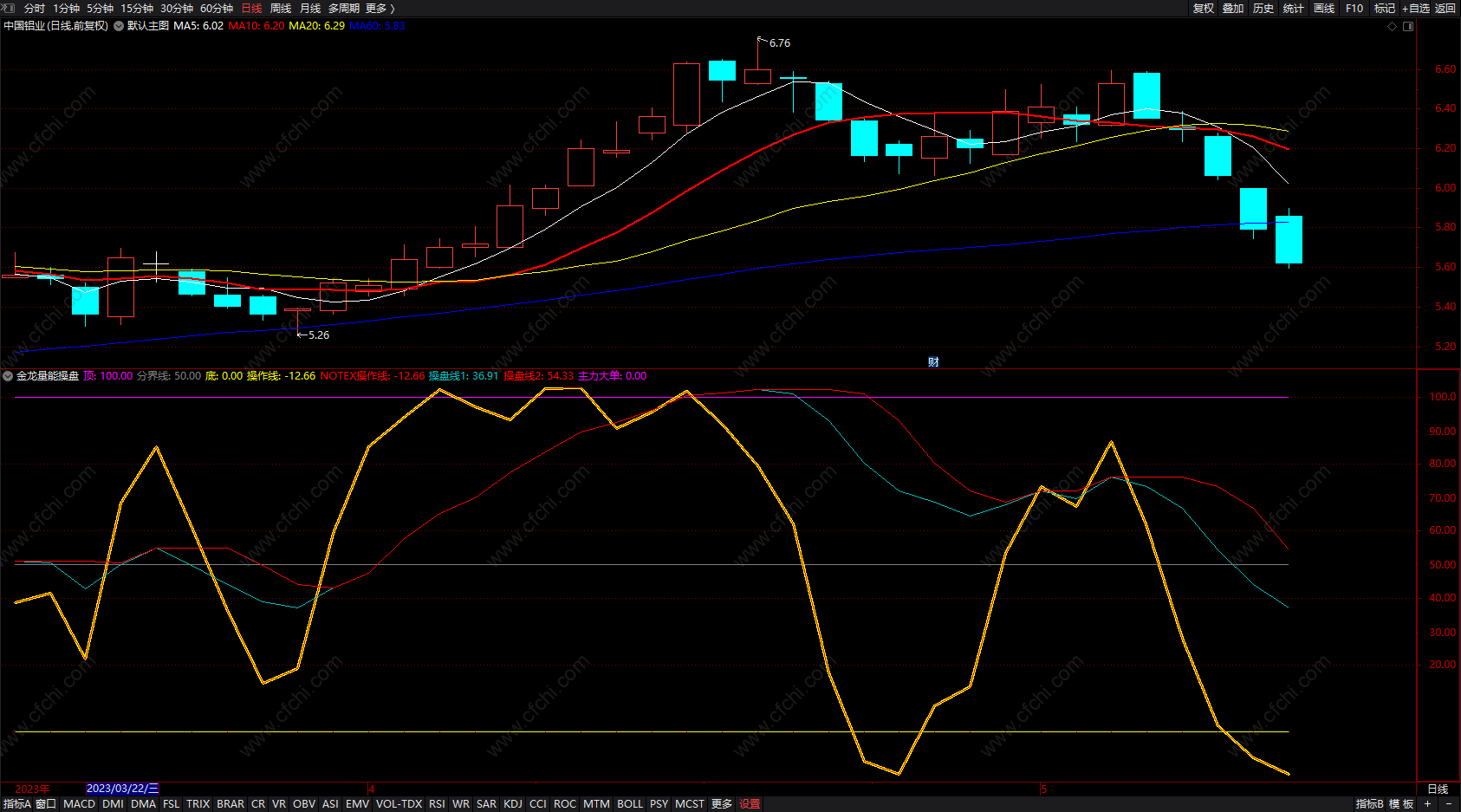This screenshot has width=1461, height=812.
Task: Select the 日线 daily period
Action: [251, 9]
